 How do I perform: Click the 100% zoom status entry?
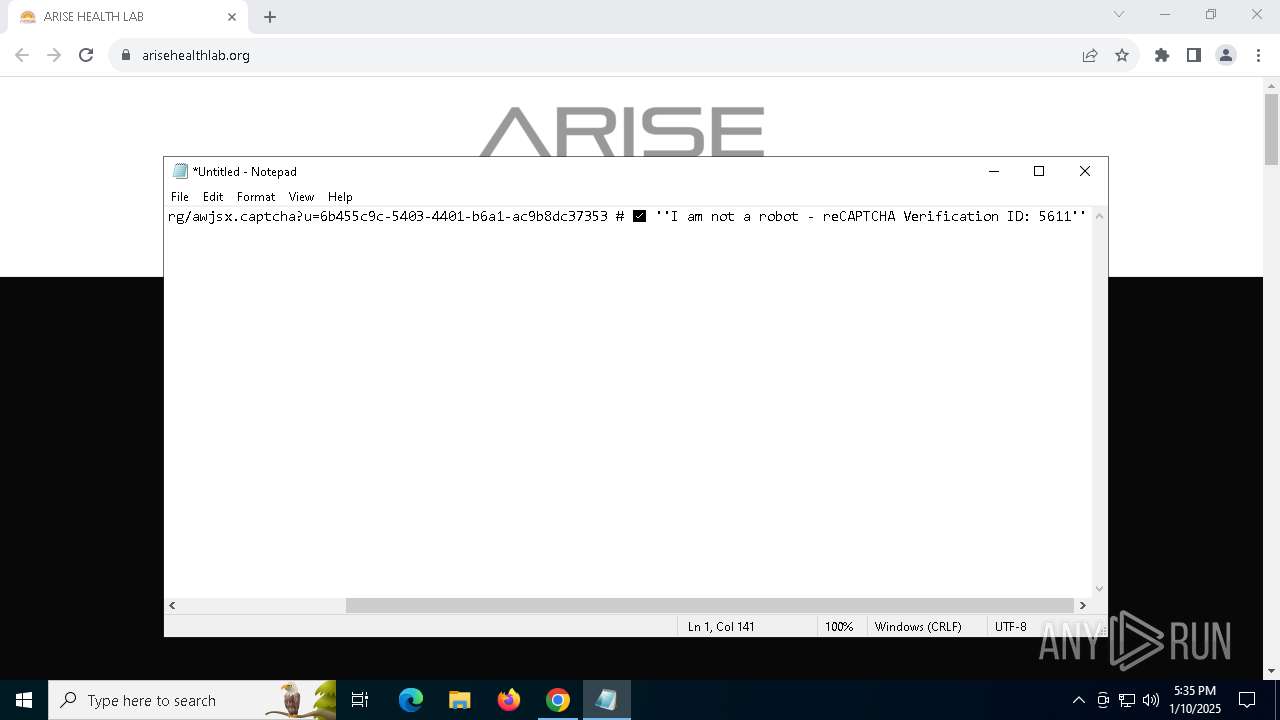839,627
